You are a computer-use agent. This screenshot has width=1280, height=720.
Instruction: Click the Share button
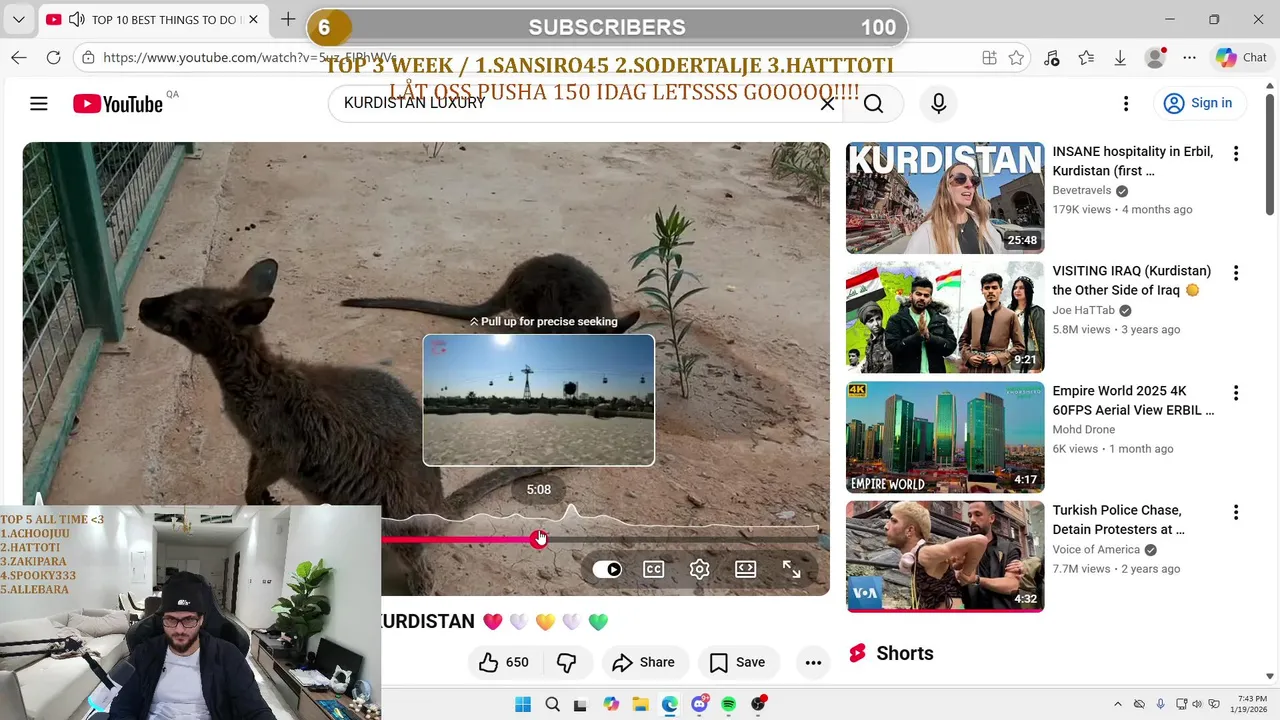tap(643, 662)
